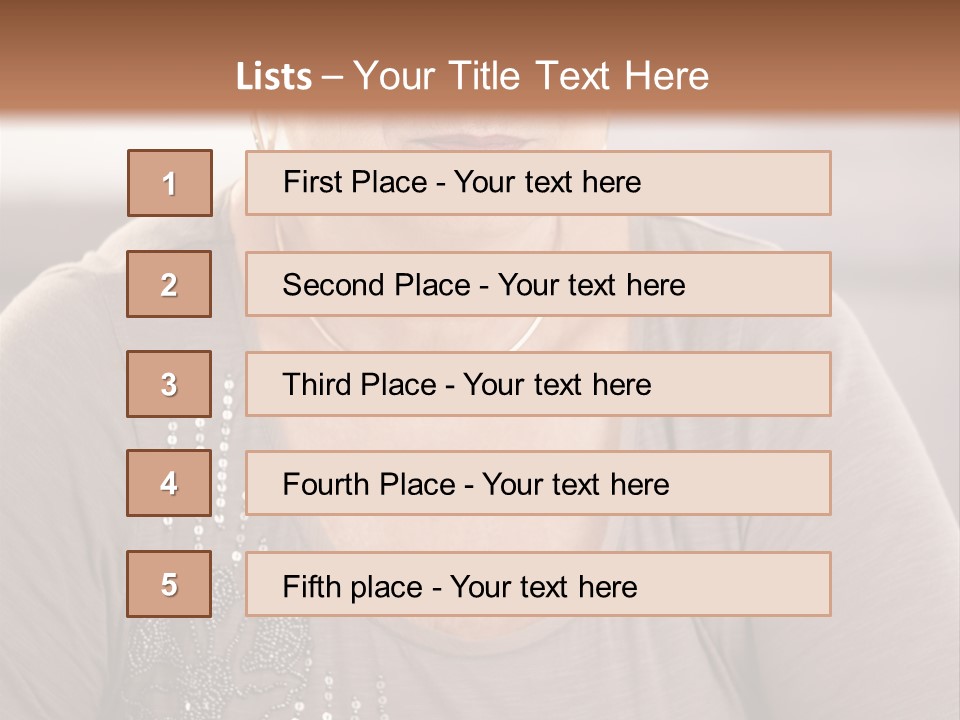Click the number 3 square
Screen dimensions: 960x720
(x=169, y=384)
